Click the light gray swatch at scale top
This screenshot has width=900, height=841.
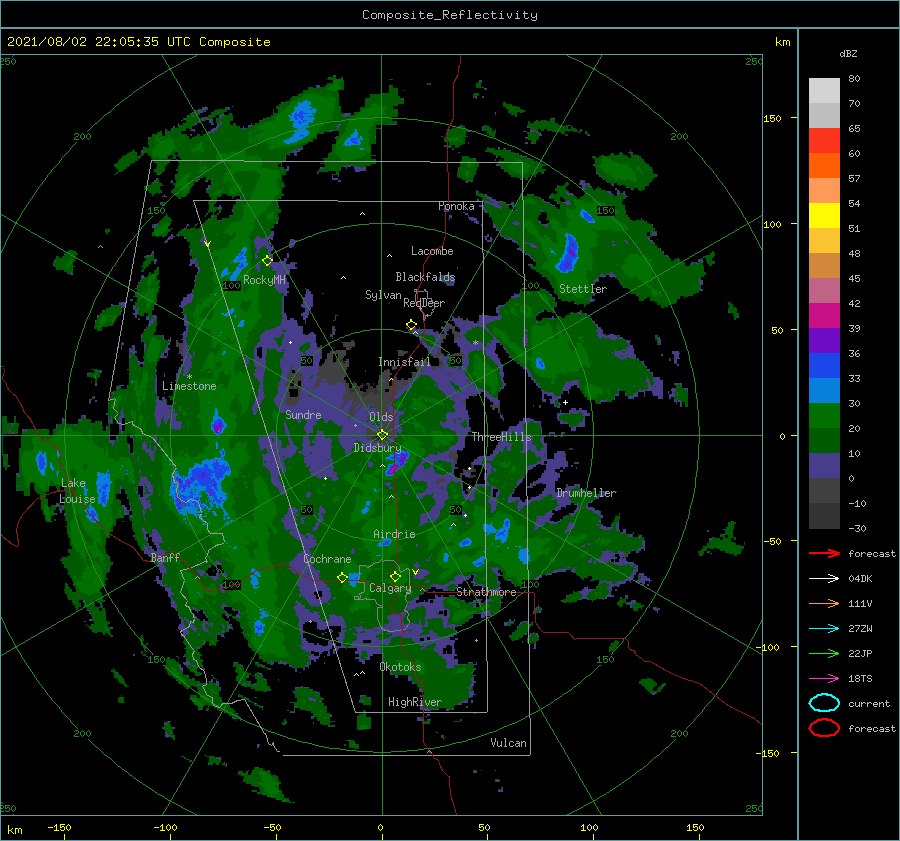tap(824, 90)
